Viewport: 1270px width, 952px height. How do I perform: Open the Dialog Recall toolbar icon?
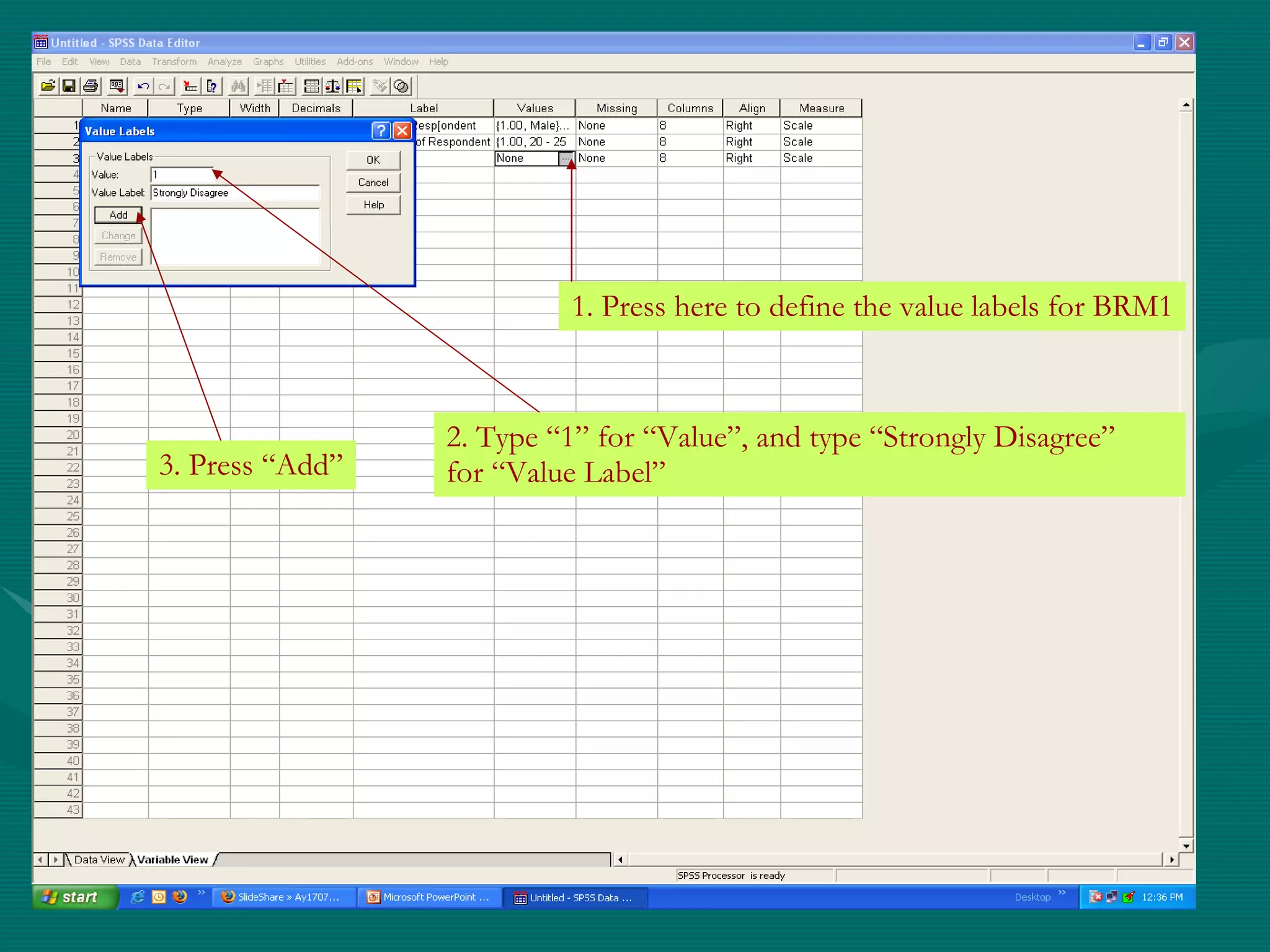pos(116,86)
